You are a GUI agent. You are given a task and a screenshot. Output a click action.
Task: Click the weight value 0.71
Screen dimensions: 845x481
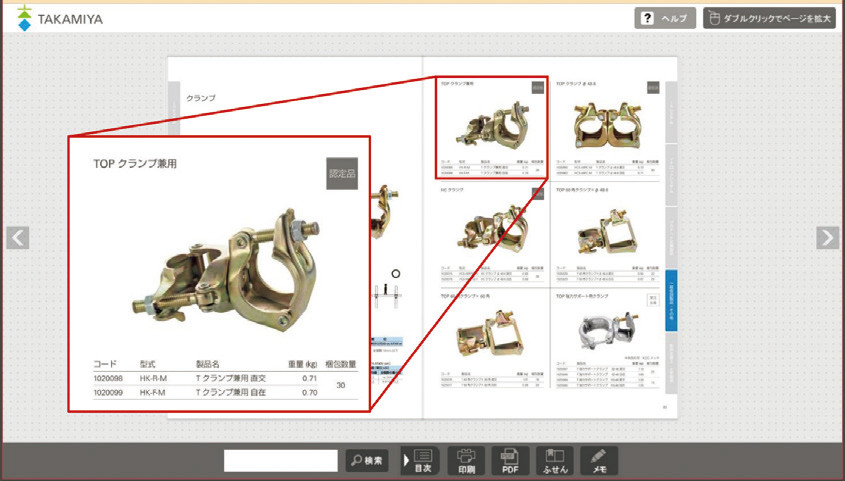pyautogui.click(x=309, y=379)
